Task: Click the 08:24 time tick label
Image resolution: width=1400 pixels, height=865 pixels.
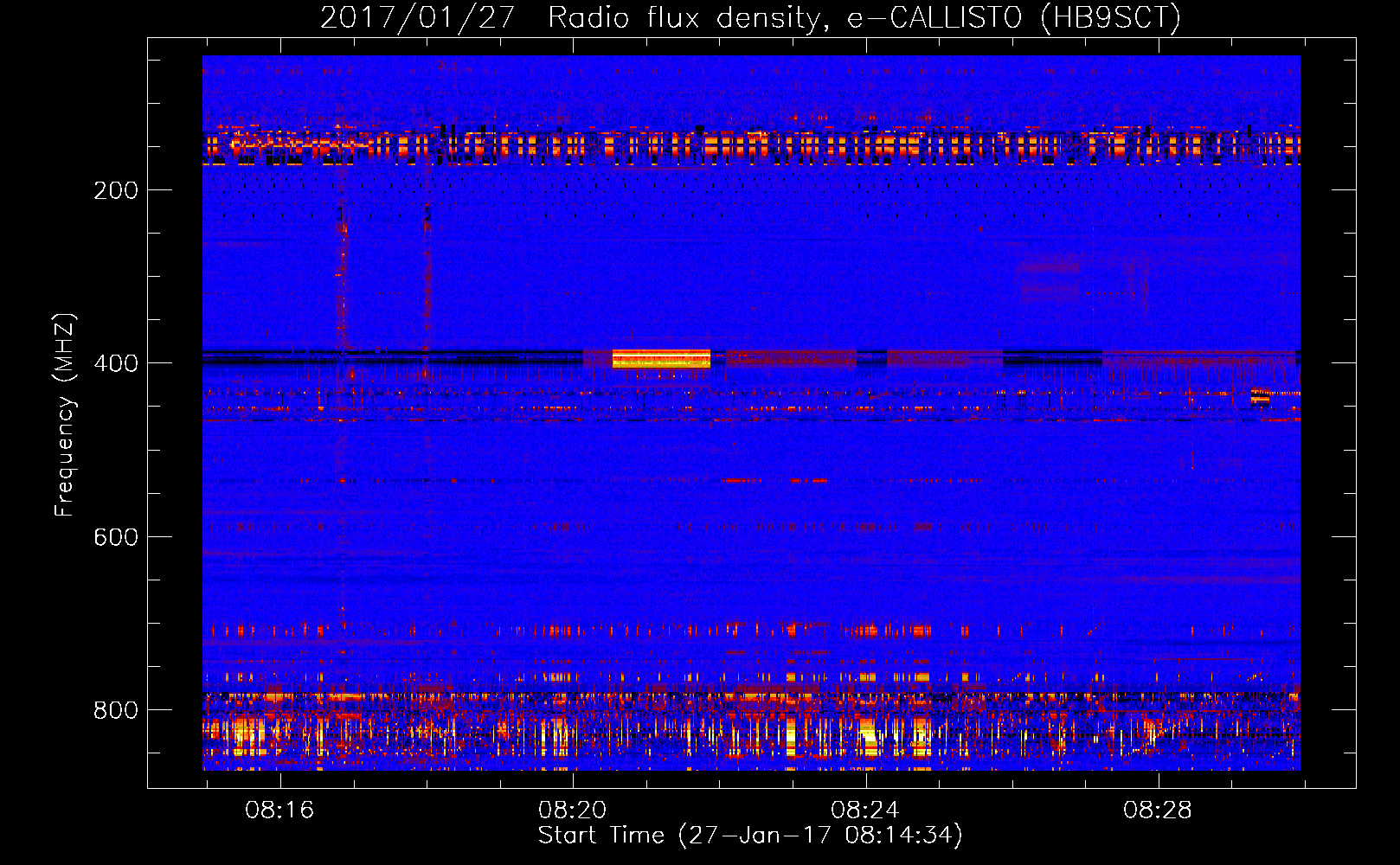Action: point(864,811)
